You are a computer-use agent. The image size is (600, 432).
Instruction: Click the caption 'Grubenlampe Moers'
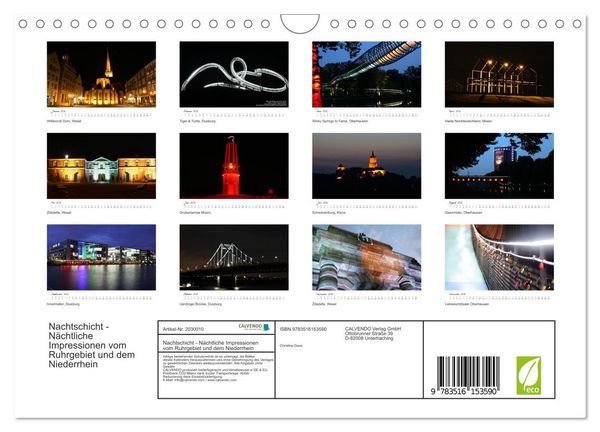(x=195, y=212)
